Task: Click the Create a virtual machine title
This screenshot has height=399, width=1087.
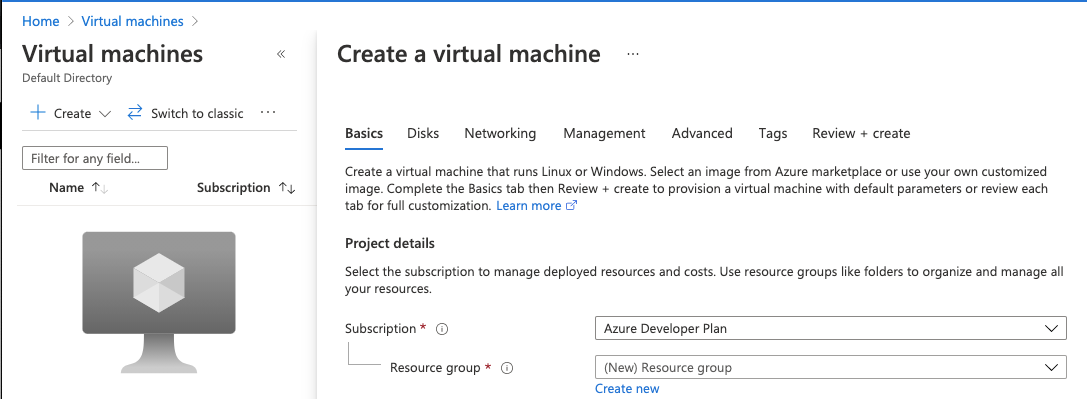Action: click(x=469, y=54)
